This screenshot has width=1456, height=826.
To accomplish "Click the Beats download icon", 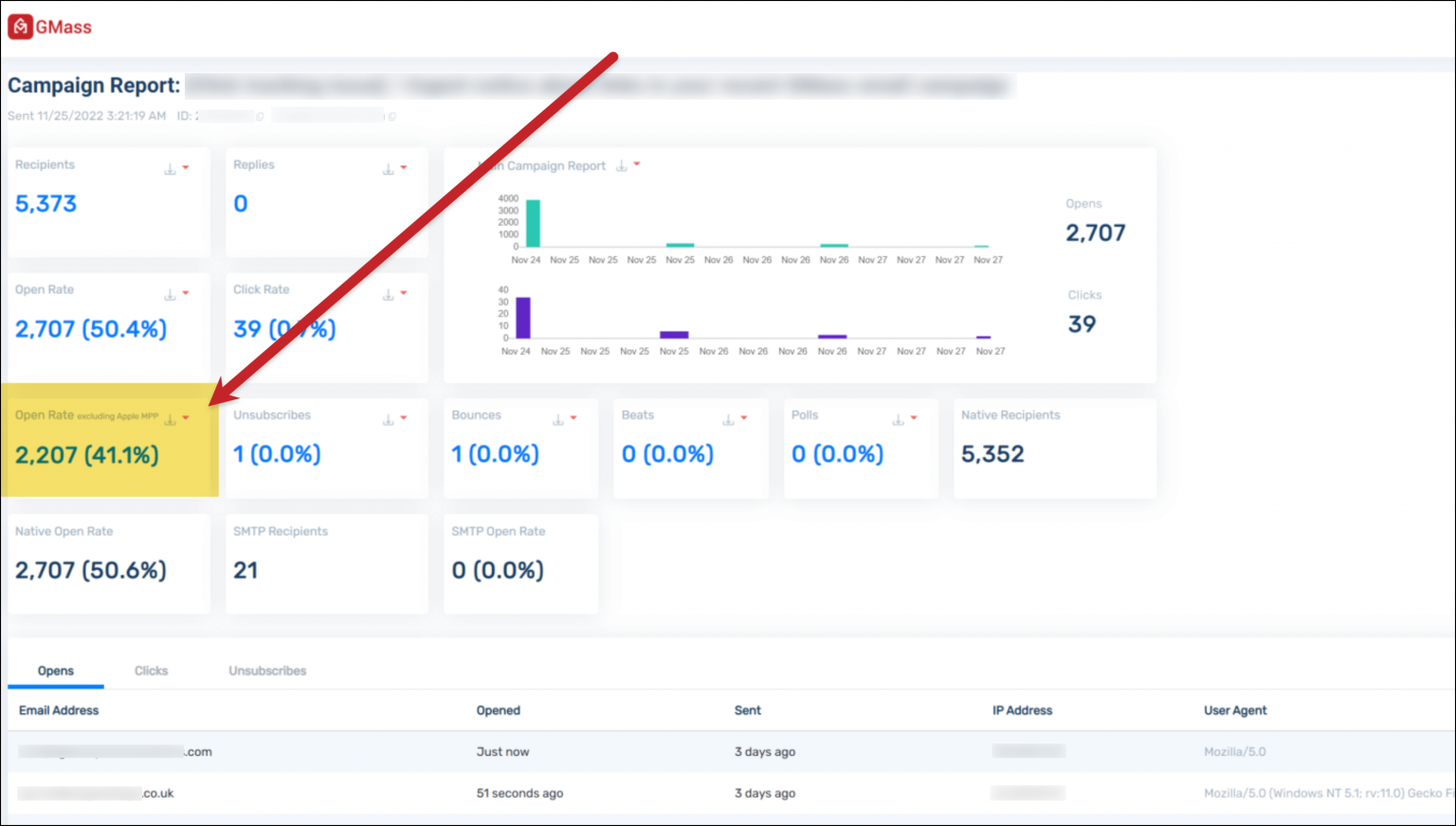I will click(728, 419).
